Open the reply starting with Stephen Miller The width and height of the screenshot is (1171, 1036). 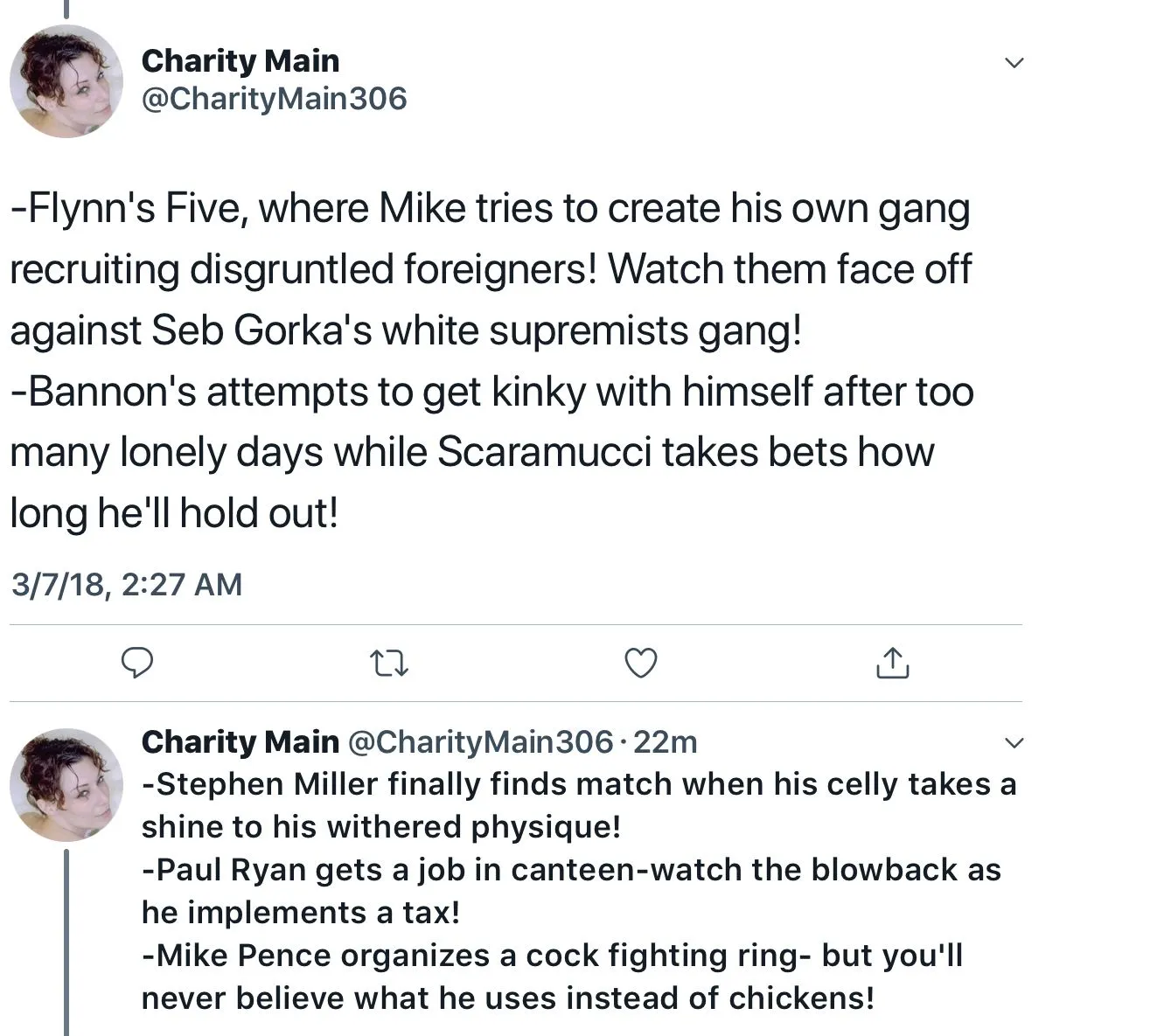[577, 805]
